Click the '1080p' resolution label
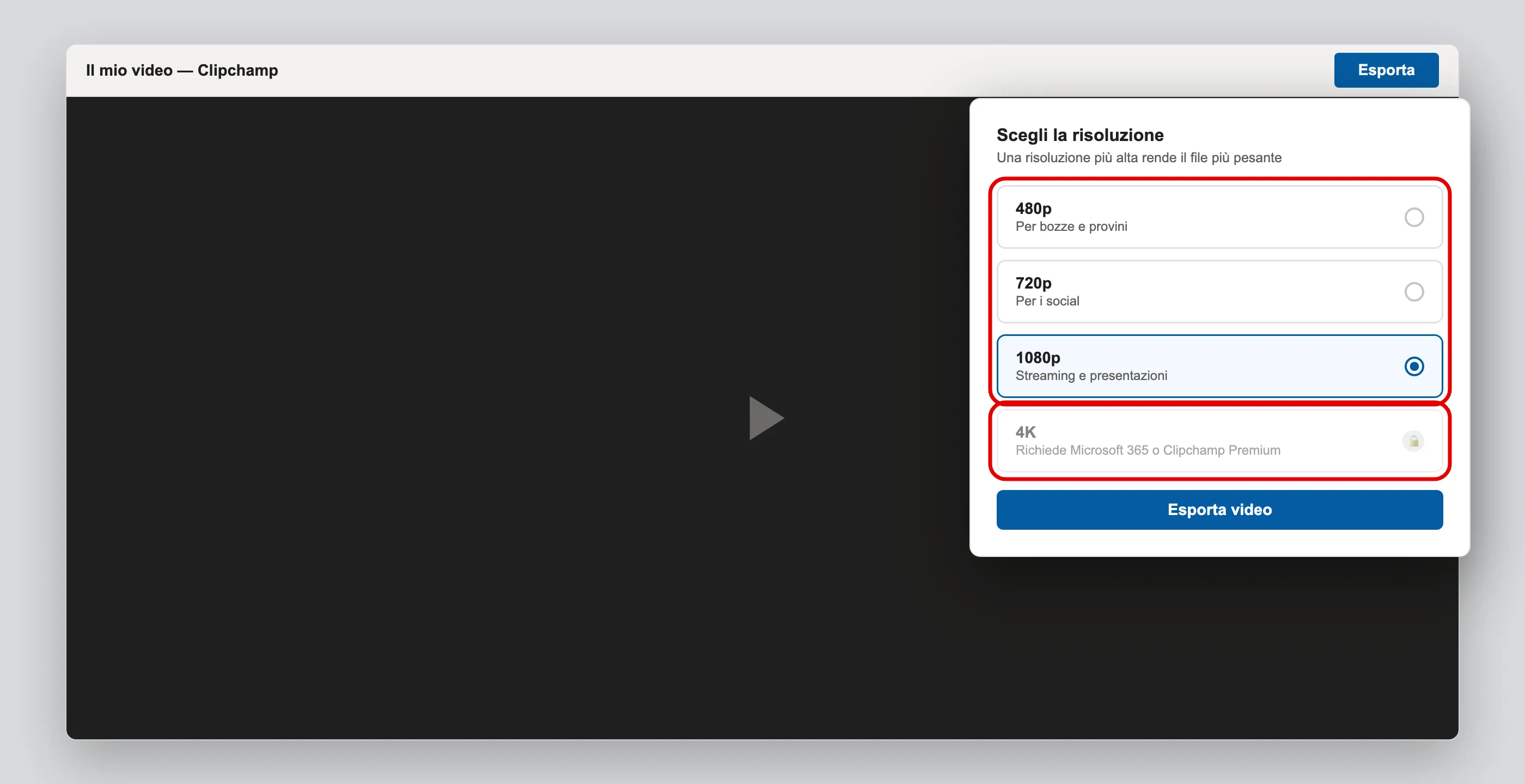Screen dimensions: 1525x784 (1037, 357)
